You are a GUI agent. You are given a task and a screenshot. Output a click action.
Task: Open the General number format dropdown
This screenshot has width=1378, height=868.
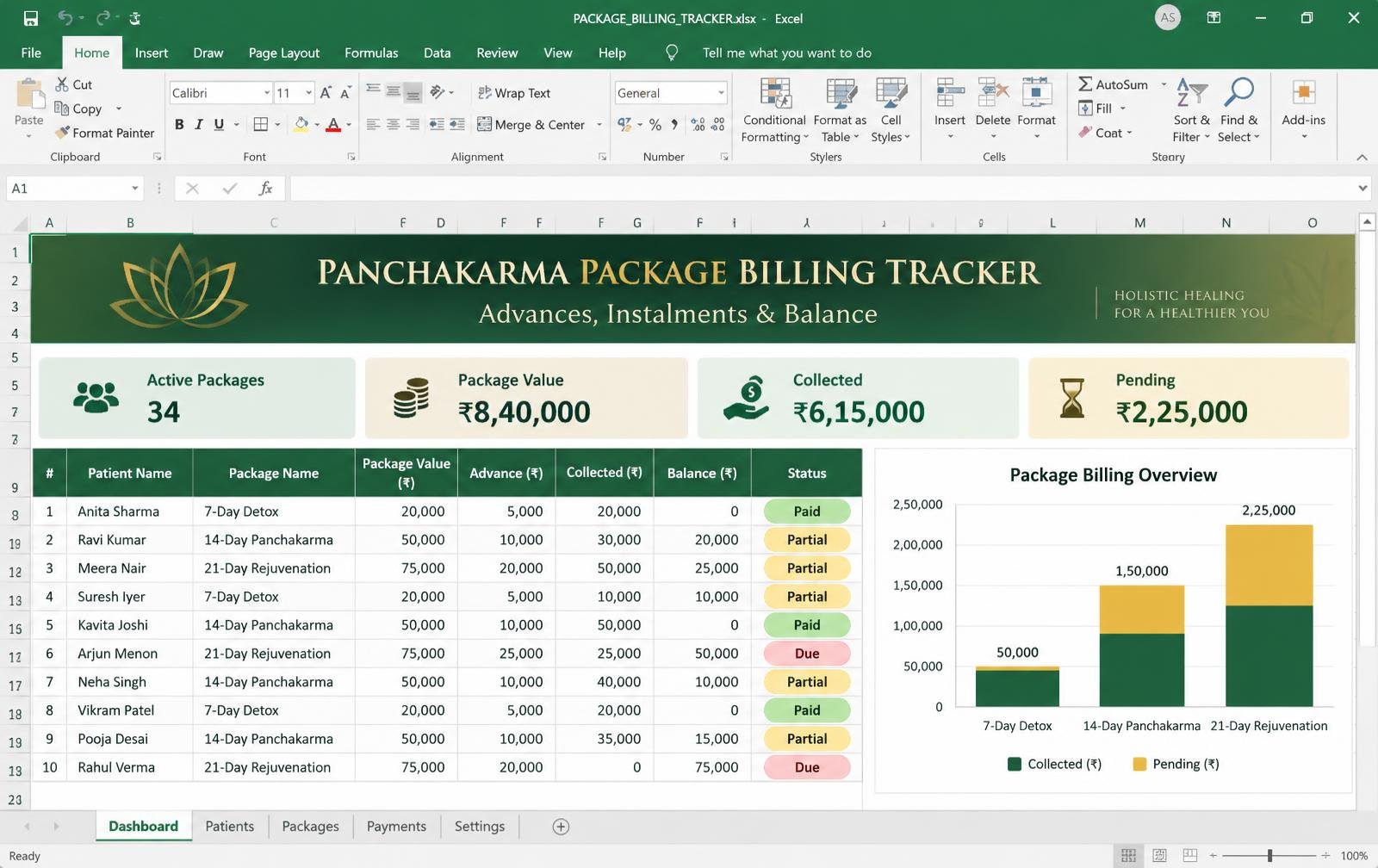click(x=721, y=93)
